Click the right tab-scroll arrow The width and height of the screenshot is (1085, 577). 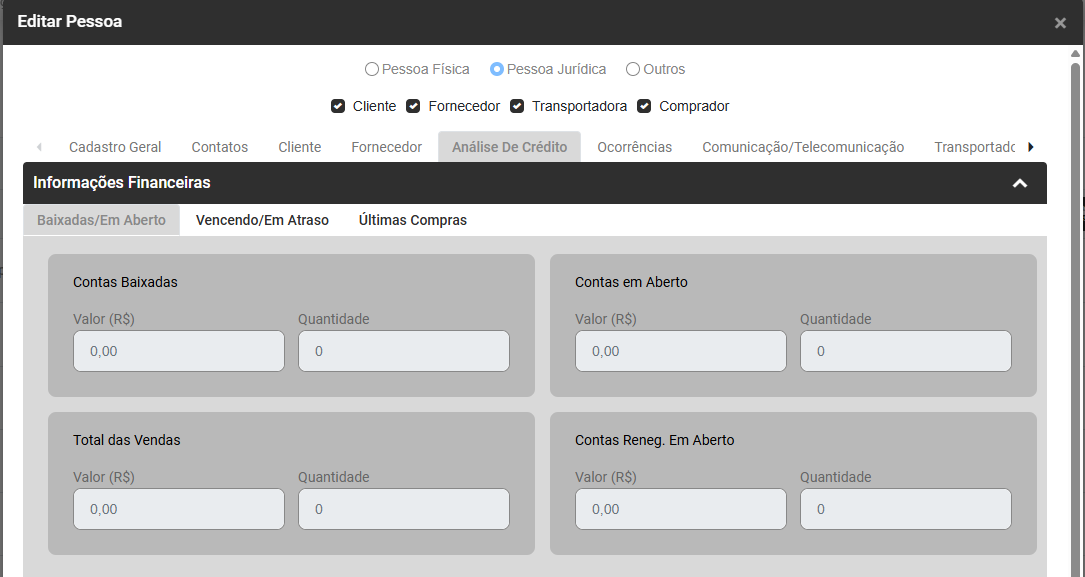(x=1031, y=147)
